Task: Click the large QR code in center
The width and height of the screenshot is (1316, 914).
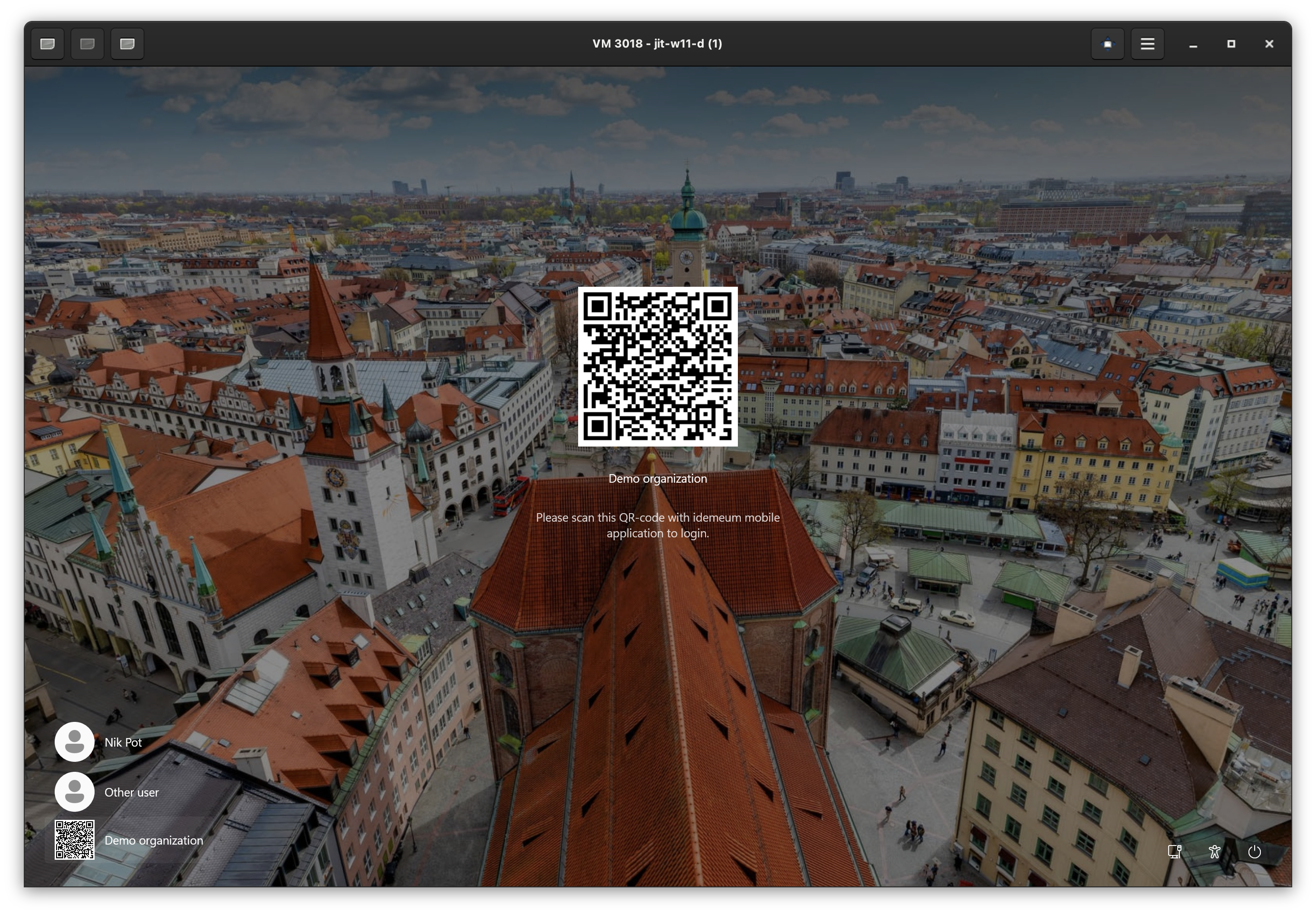Action: [x=657, y=367]
